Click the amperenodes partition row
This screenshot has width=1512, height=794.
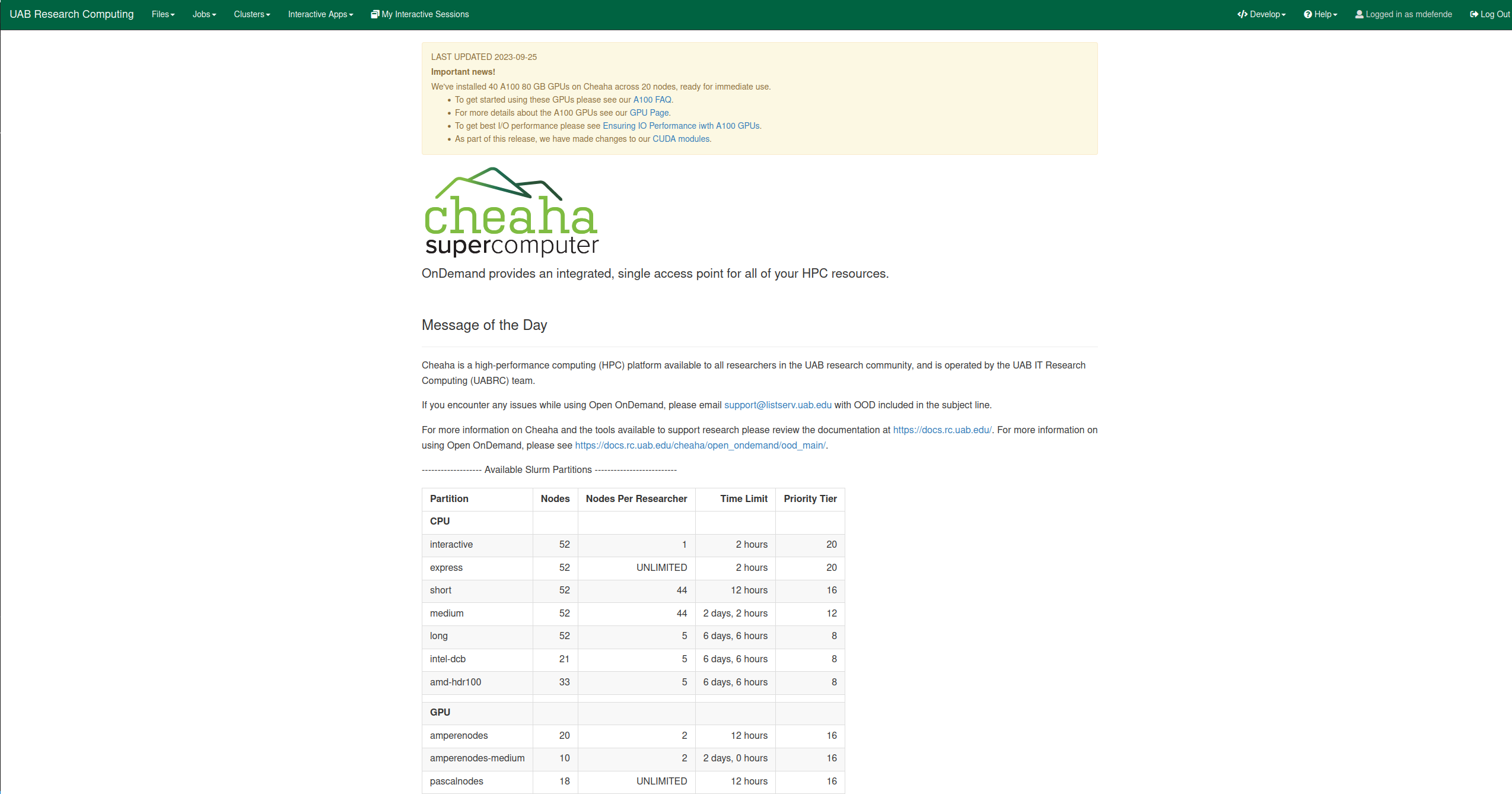coord(459,735)
